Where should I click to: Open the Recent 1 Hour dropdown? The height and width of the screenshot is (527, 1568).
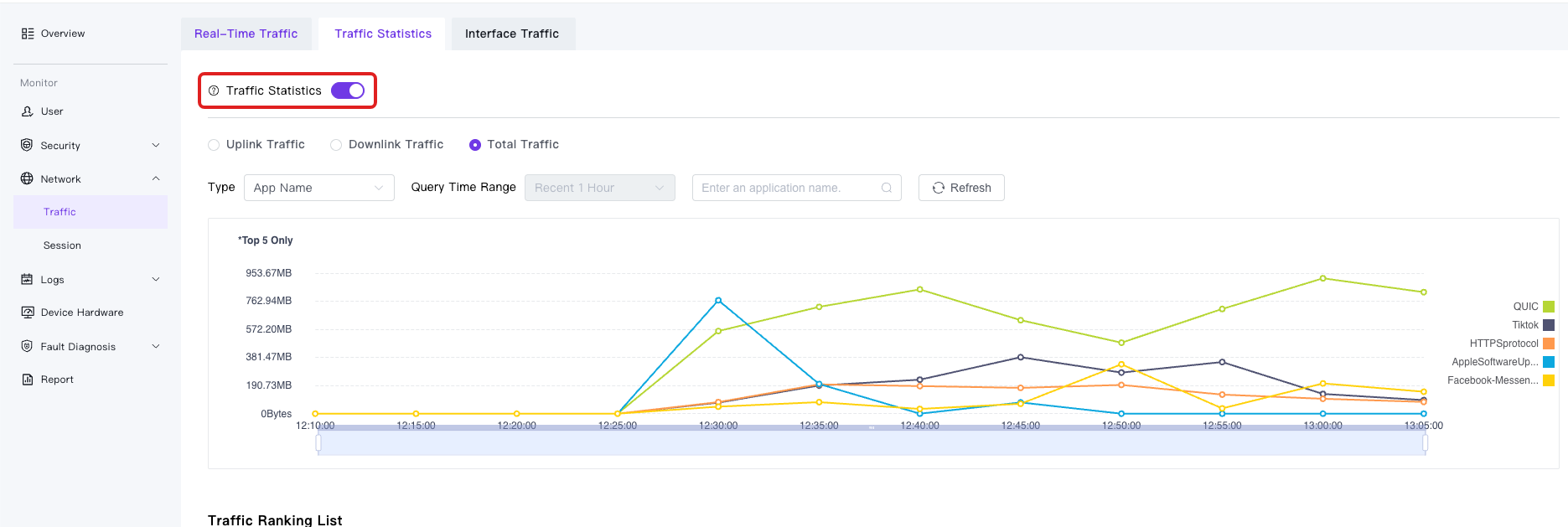click(x=600, y=188)
